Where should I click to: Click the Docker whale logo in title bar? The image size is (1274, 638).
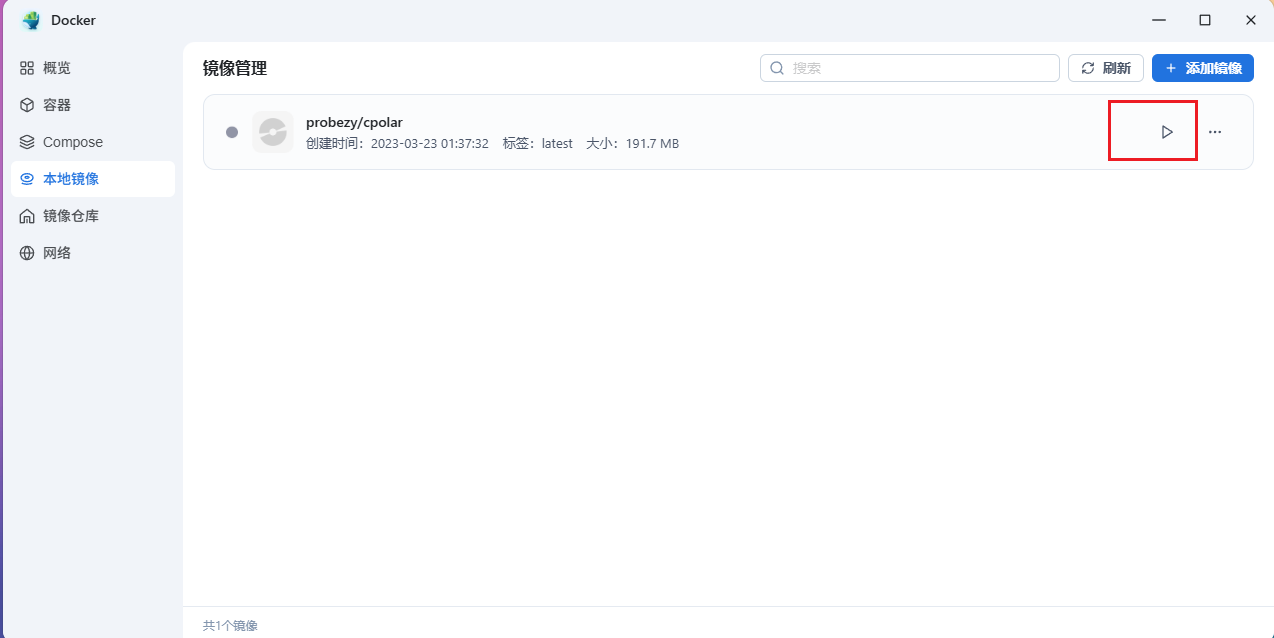(31, 20)
